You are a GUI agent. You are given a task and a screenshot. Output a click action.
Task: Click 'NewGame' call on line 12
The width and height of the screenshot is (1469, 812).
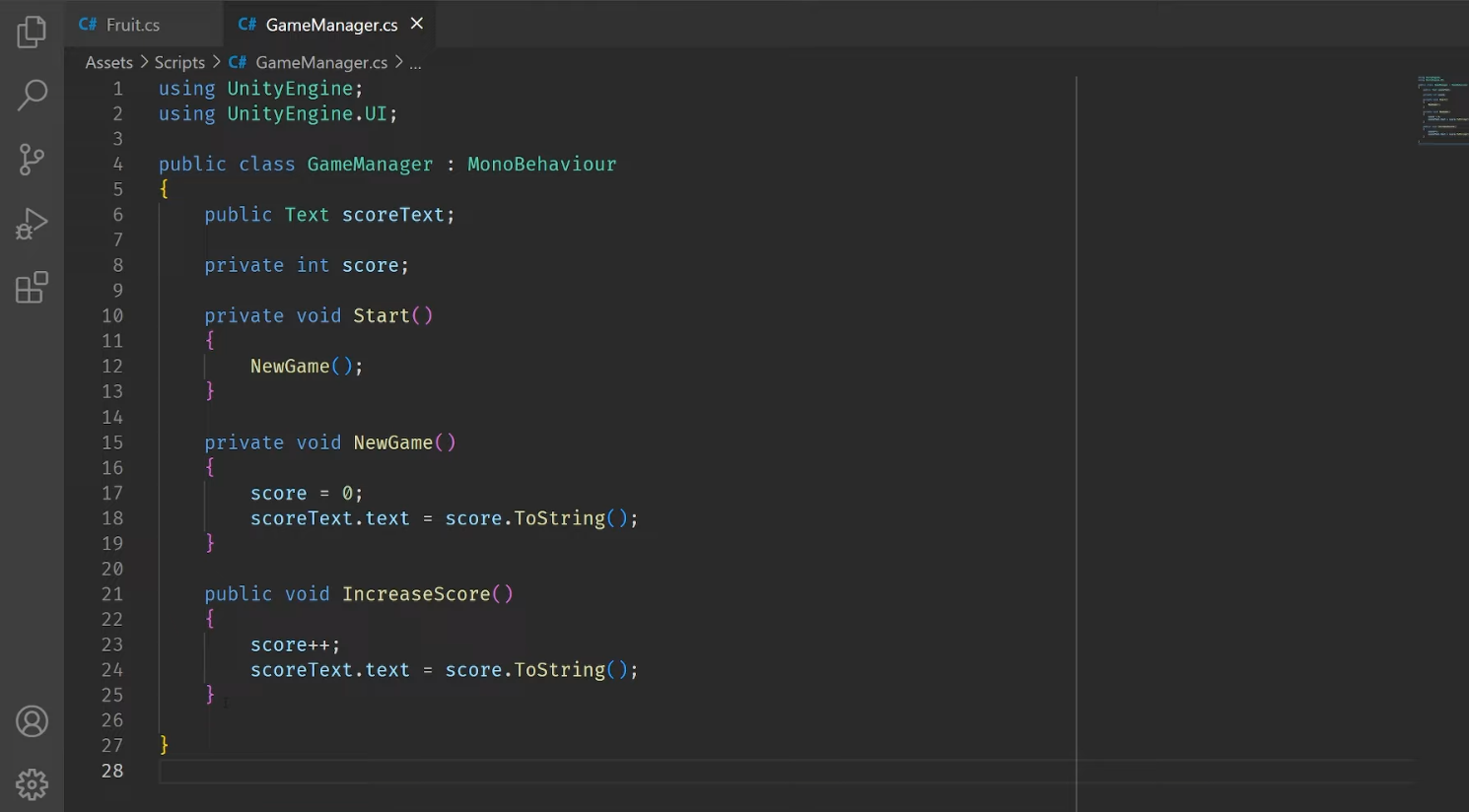tap(290, 366)
